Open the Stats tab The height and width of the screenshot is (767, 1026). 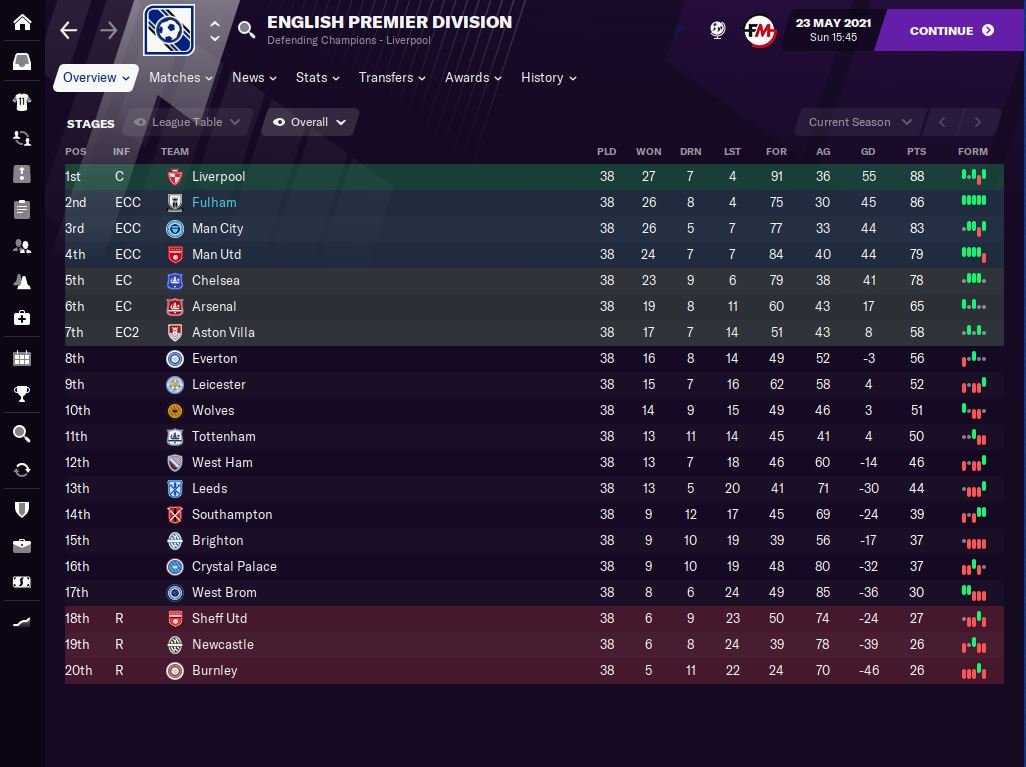coord(317,78)
